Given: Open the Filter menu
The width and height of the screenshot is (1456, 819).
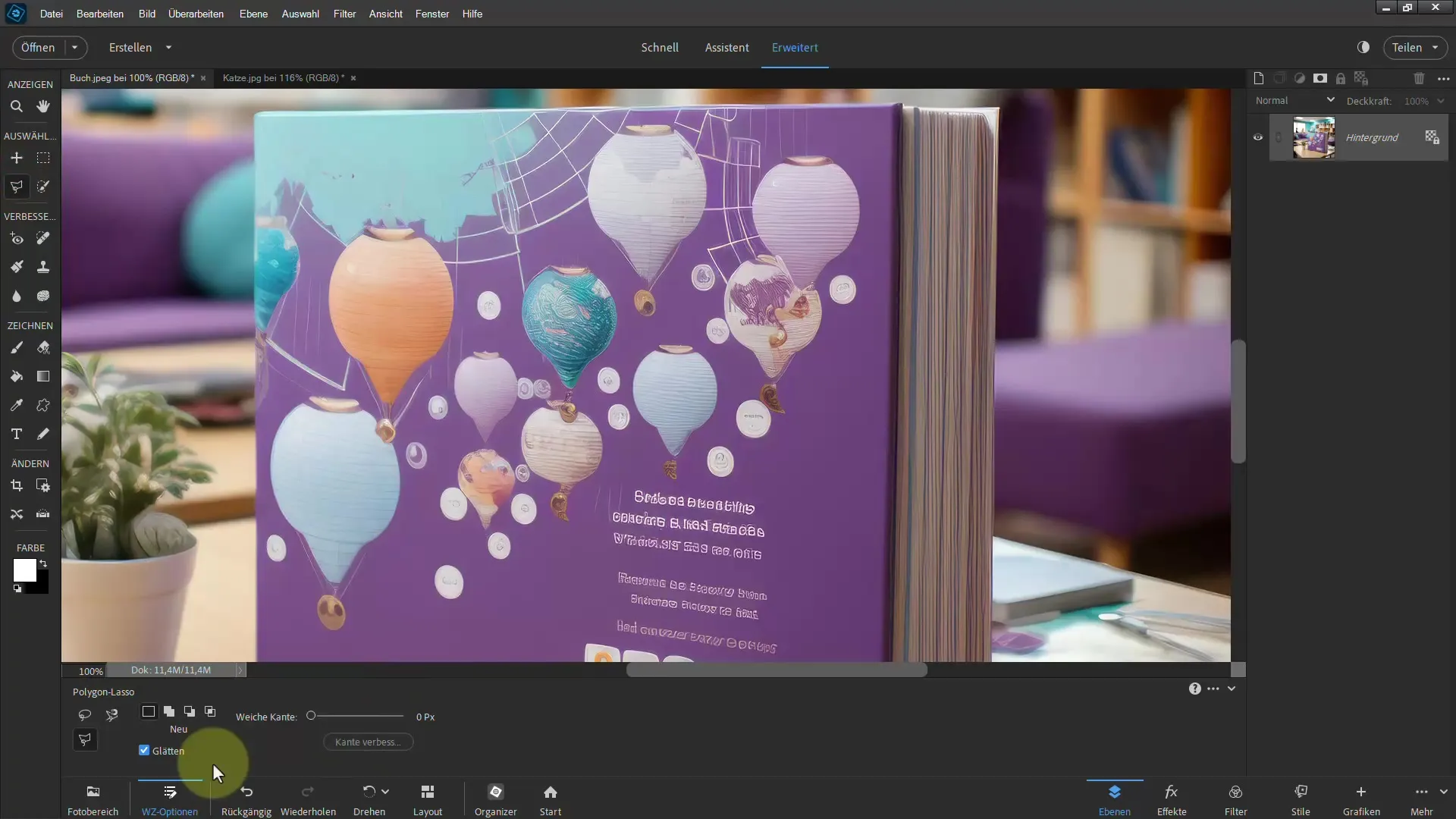Looking at the screenshot, I should coord(344,14).
